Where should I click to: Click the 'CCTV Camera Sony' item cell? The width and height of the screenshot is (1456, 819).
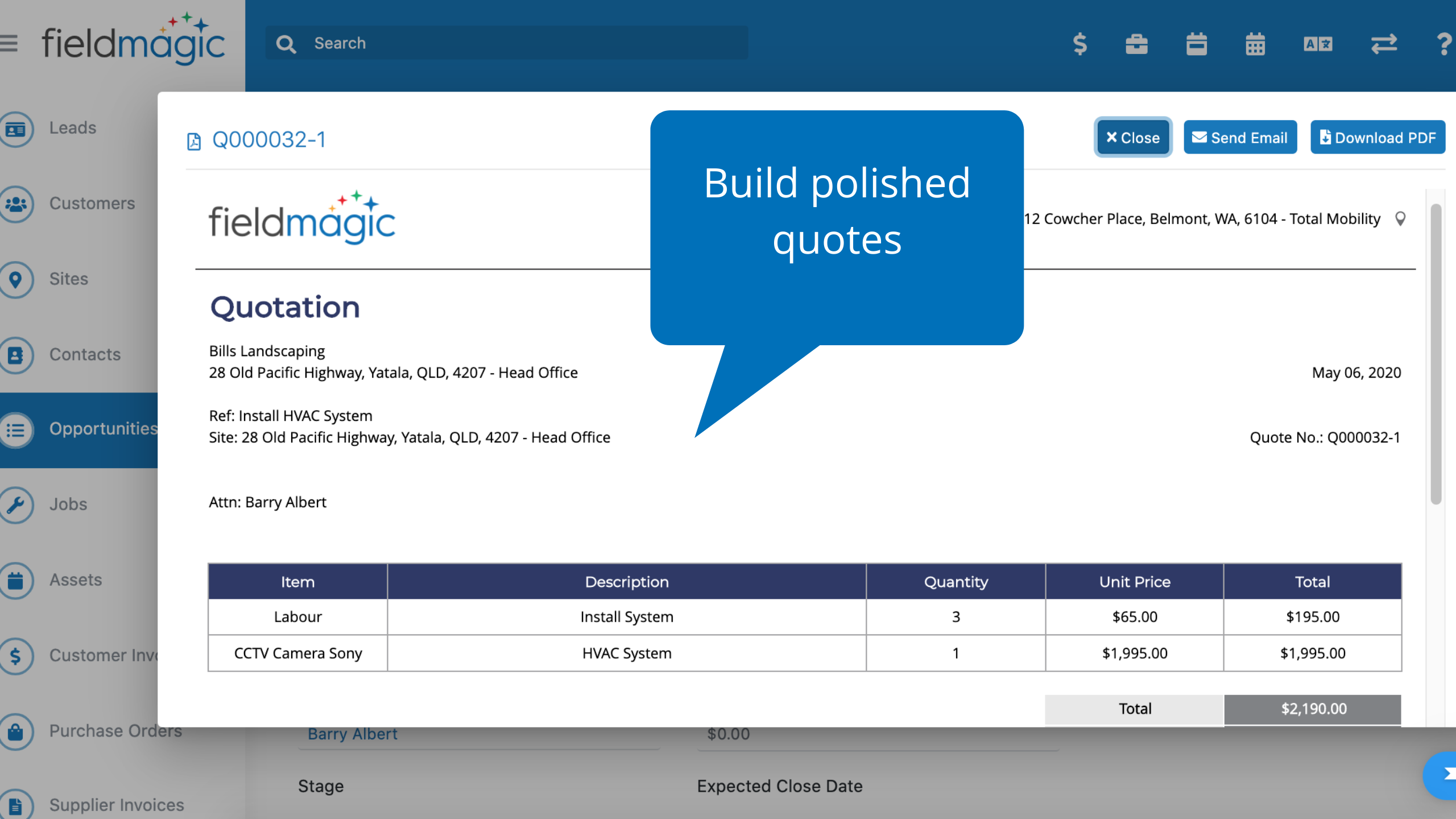click(297, 653)
